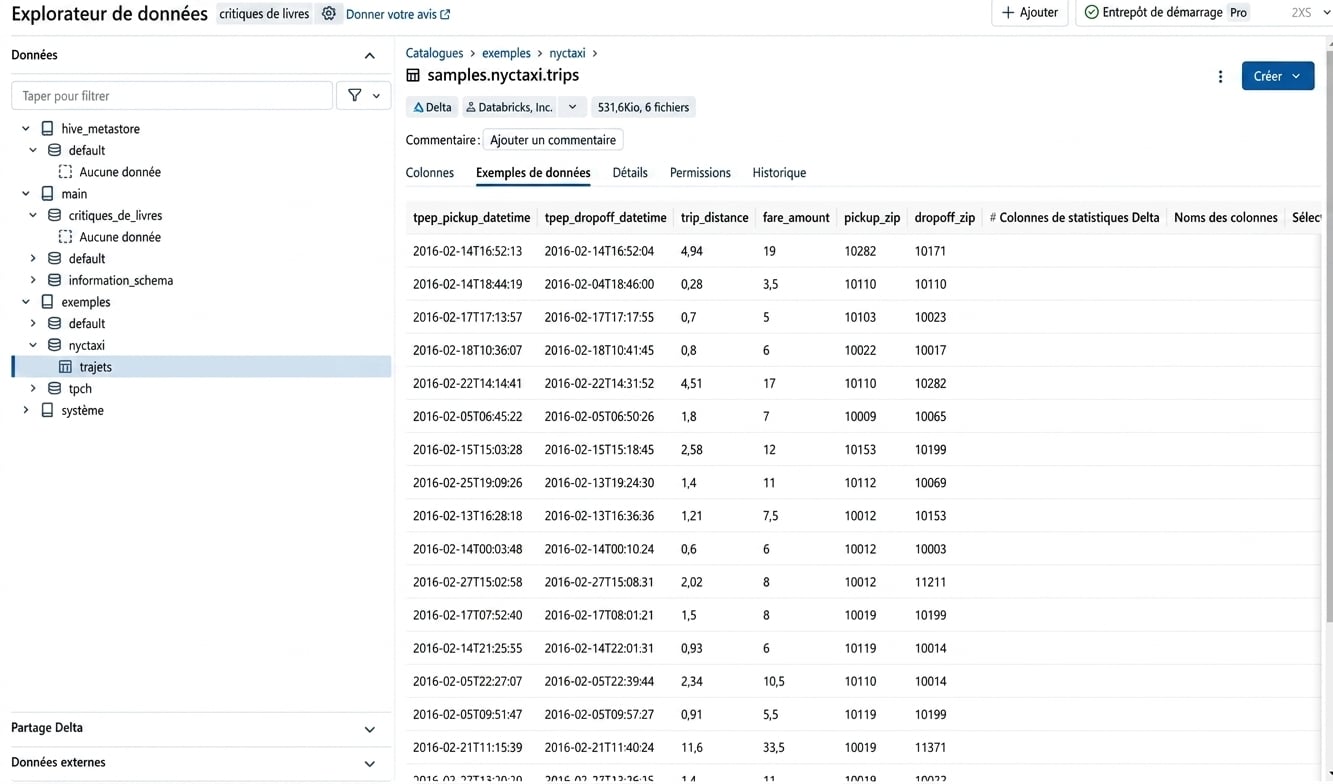
Task: Open the filter options dropdown chevron
Action: [x=377, y=96]
